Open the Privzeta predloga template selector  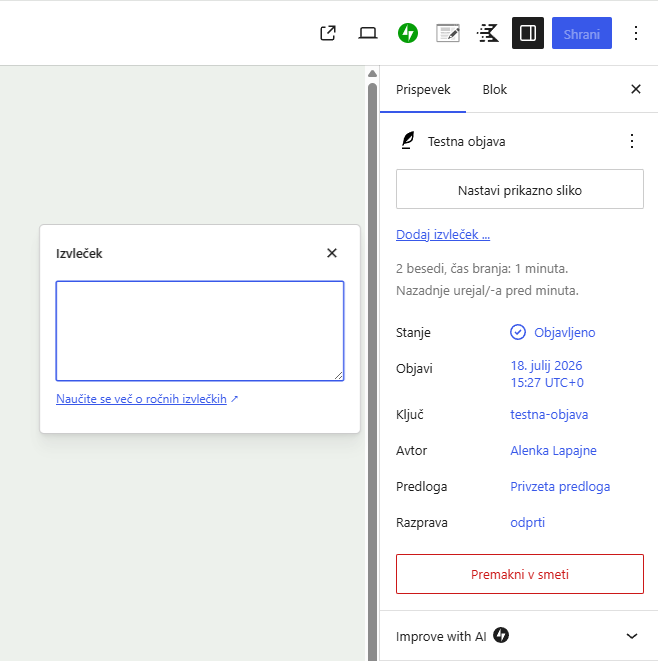[x=560, y=487]
